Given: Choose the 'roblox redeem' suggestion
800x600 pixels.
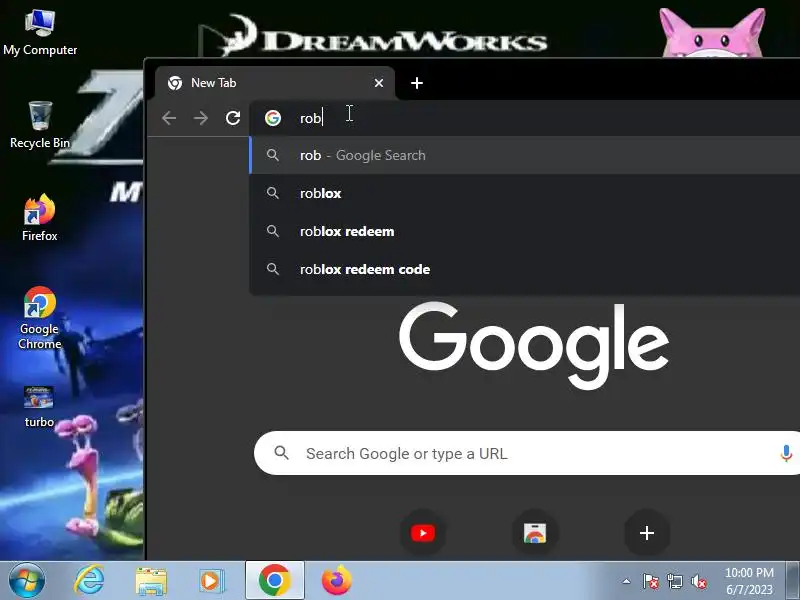Looking at the screenshot, I should pos(524,231).
